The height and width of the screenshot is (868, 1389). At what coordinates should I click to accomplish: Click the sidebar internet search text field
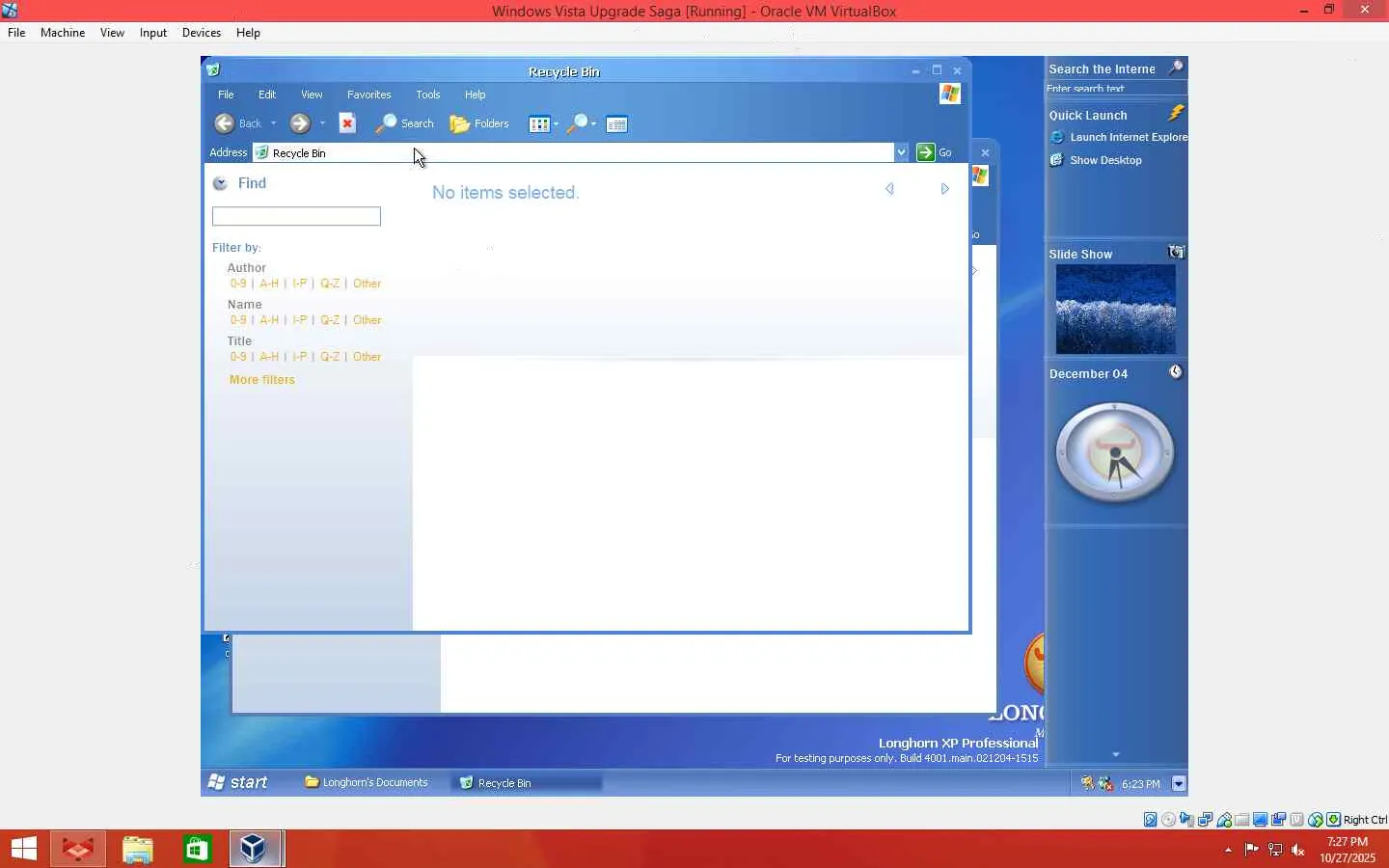coord(1116,89)
